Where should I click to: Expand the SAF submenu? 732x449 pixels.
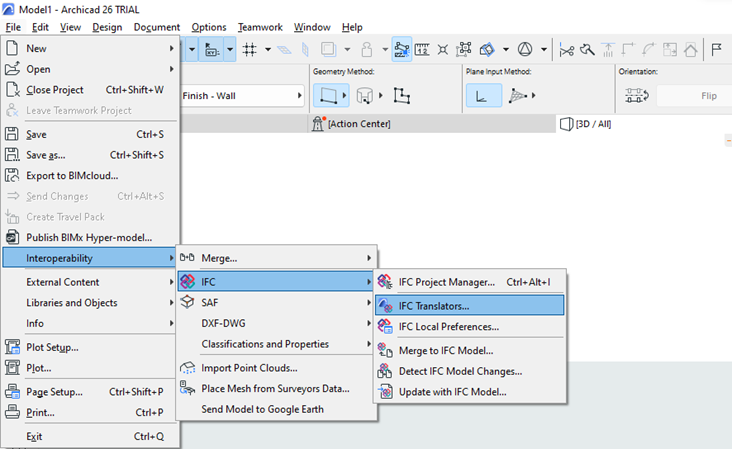click(x=276, y=302)
